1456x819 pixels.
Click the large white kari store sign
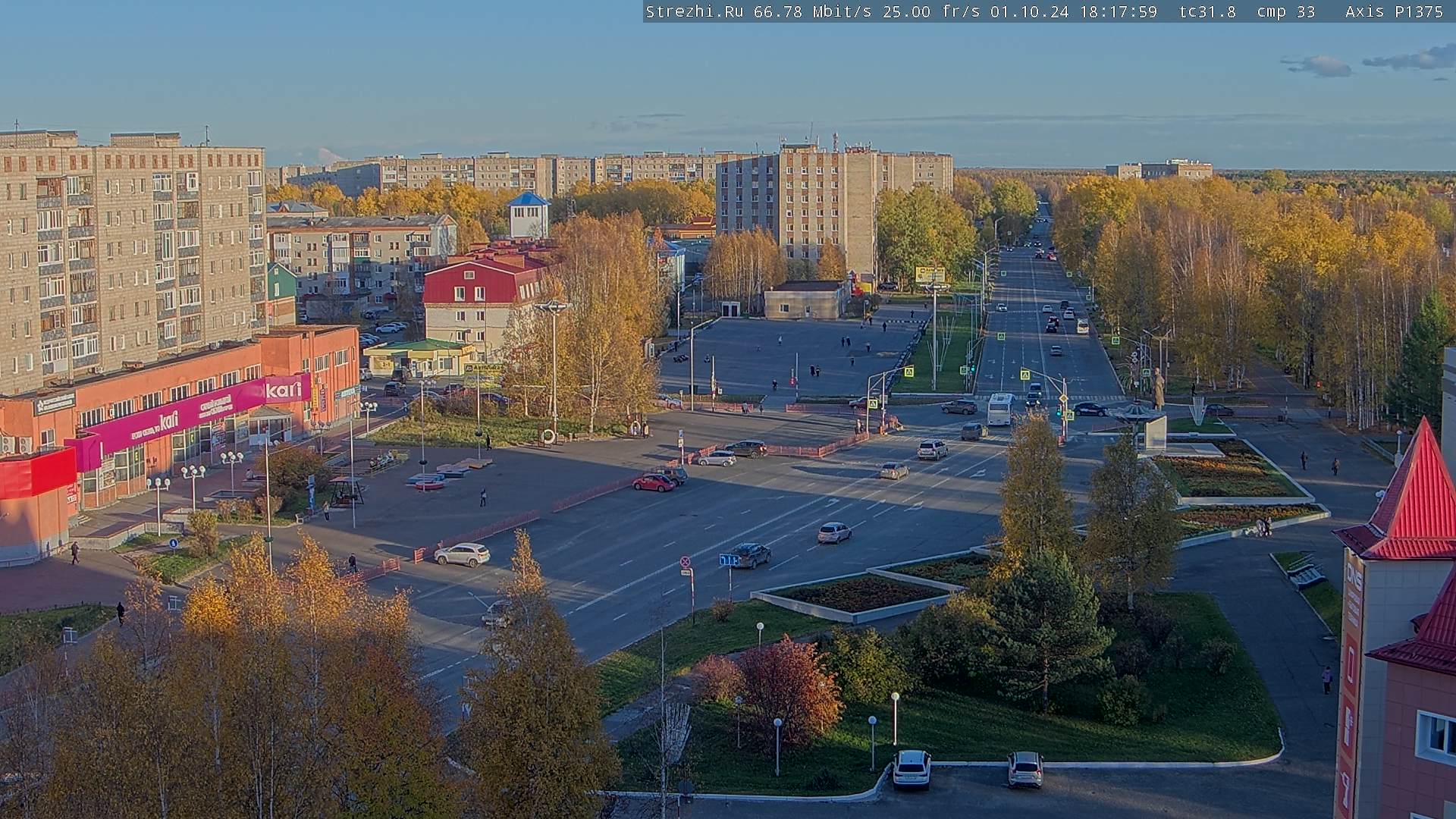tap(284, 391)
